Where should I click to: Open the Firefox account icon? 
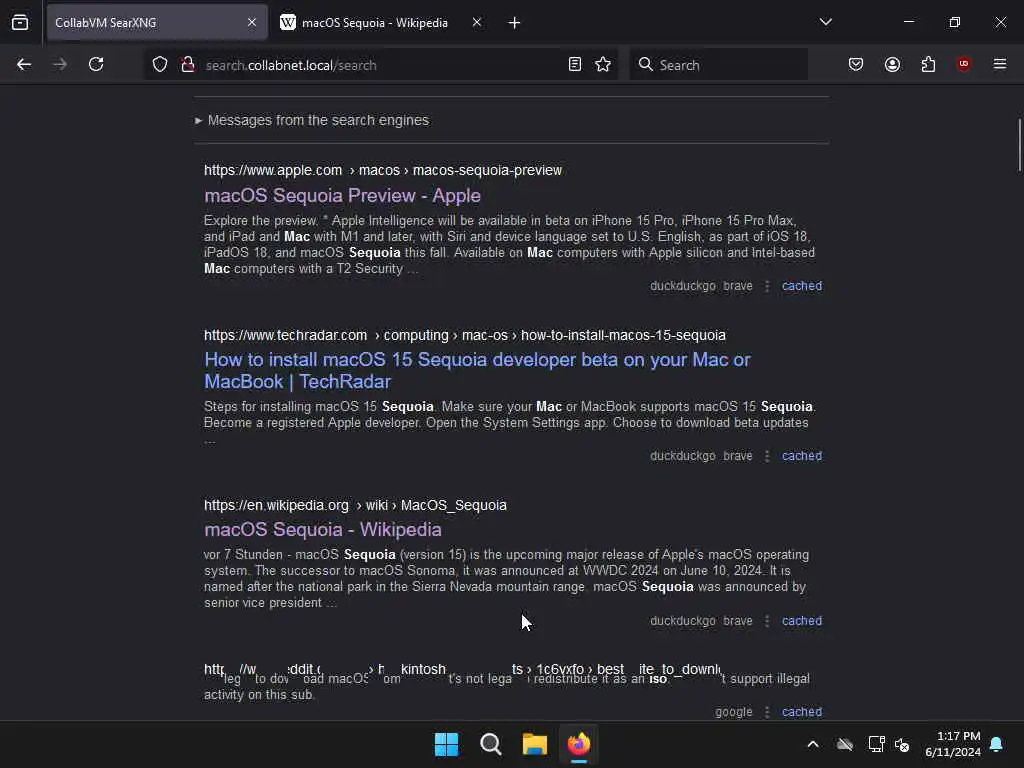point(892,64)
